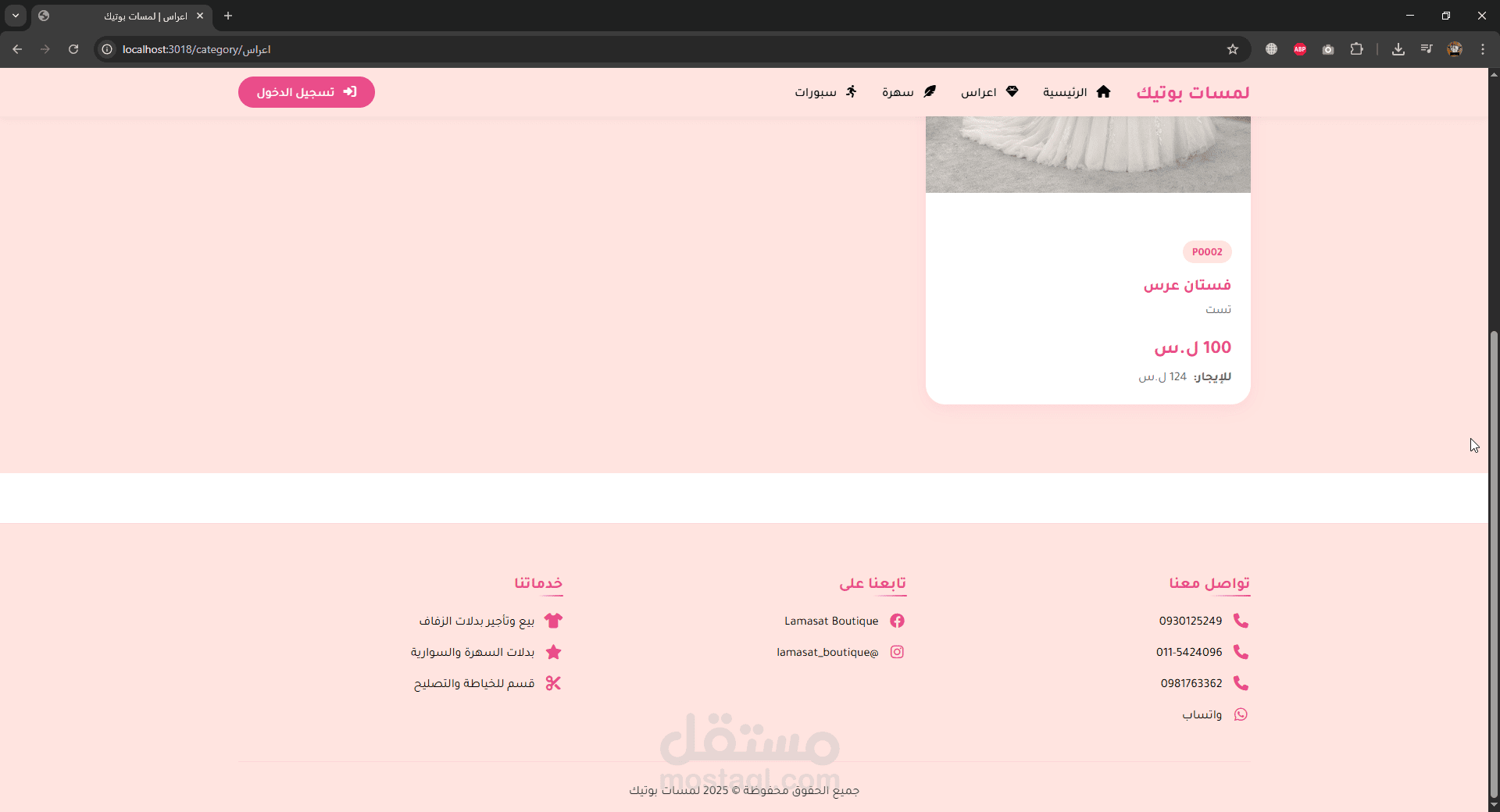
Task: Open the browser profile avatar
Action: (1455, 49)
